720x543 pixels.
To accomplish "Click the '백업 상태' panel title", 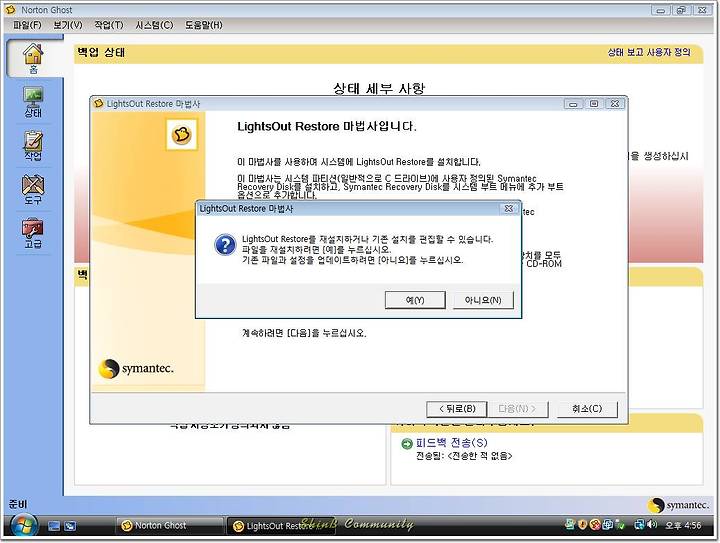I will [x=101, y=52].
